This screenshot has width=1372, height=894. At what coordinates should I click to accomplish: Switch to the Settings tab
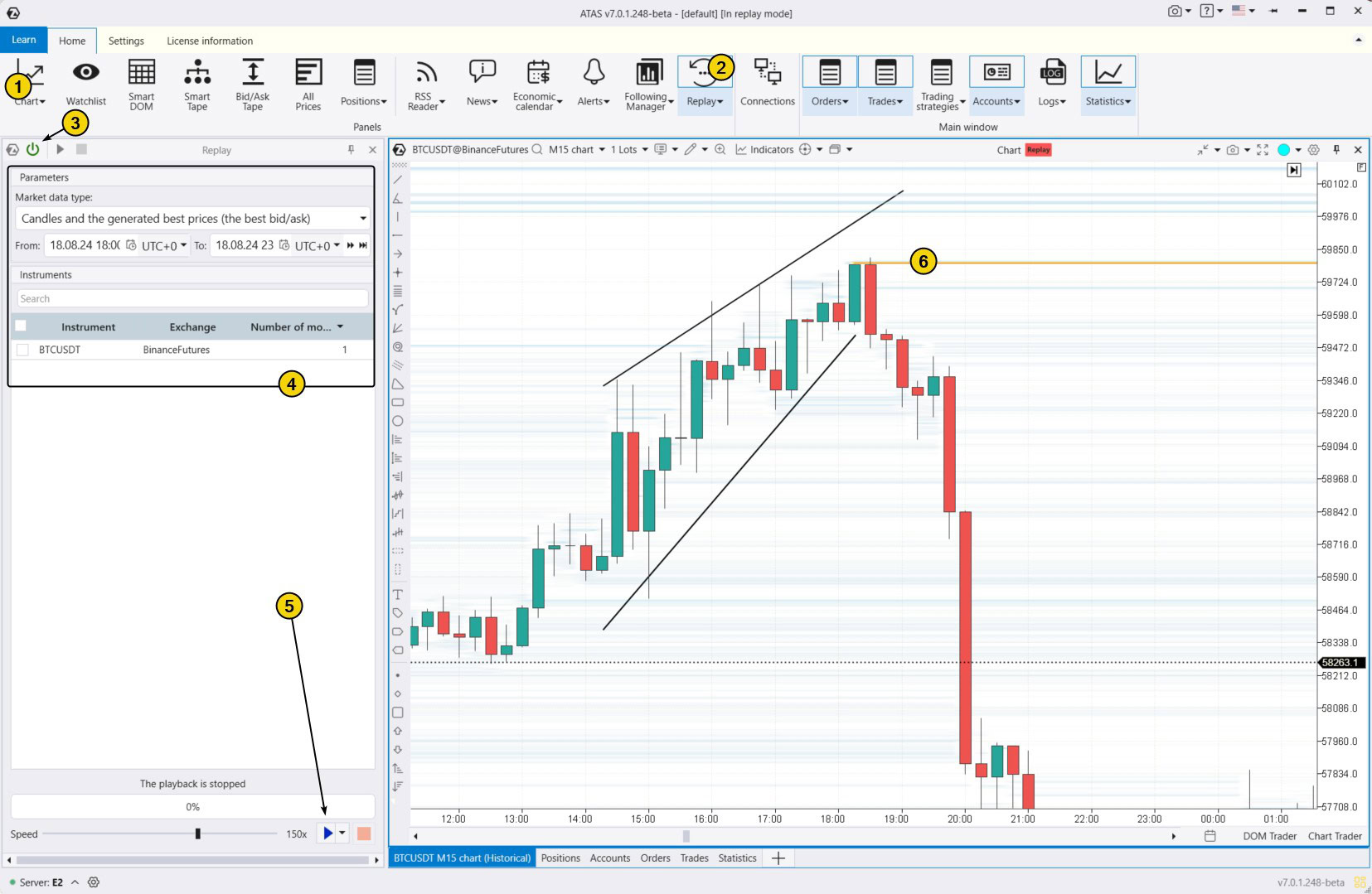[x=126, y=41]
